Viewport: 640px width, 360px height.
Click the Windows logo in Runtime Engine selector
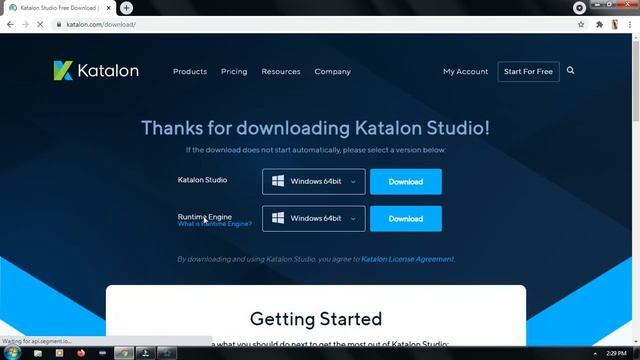coord(278,218)
